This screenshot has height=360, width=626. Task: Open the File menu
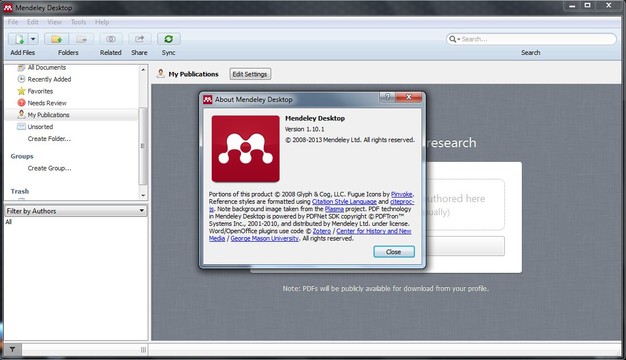(x=13, y=22)
